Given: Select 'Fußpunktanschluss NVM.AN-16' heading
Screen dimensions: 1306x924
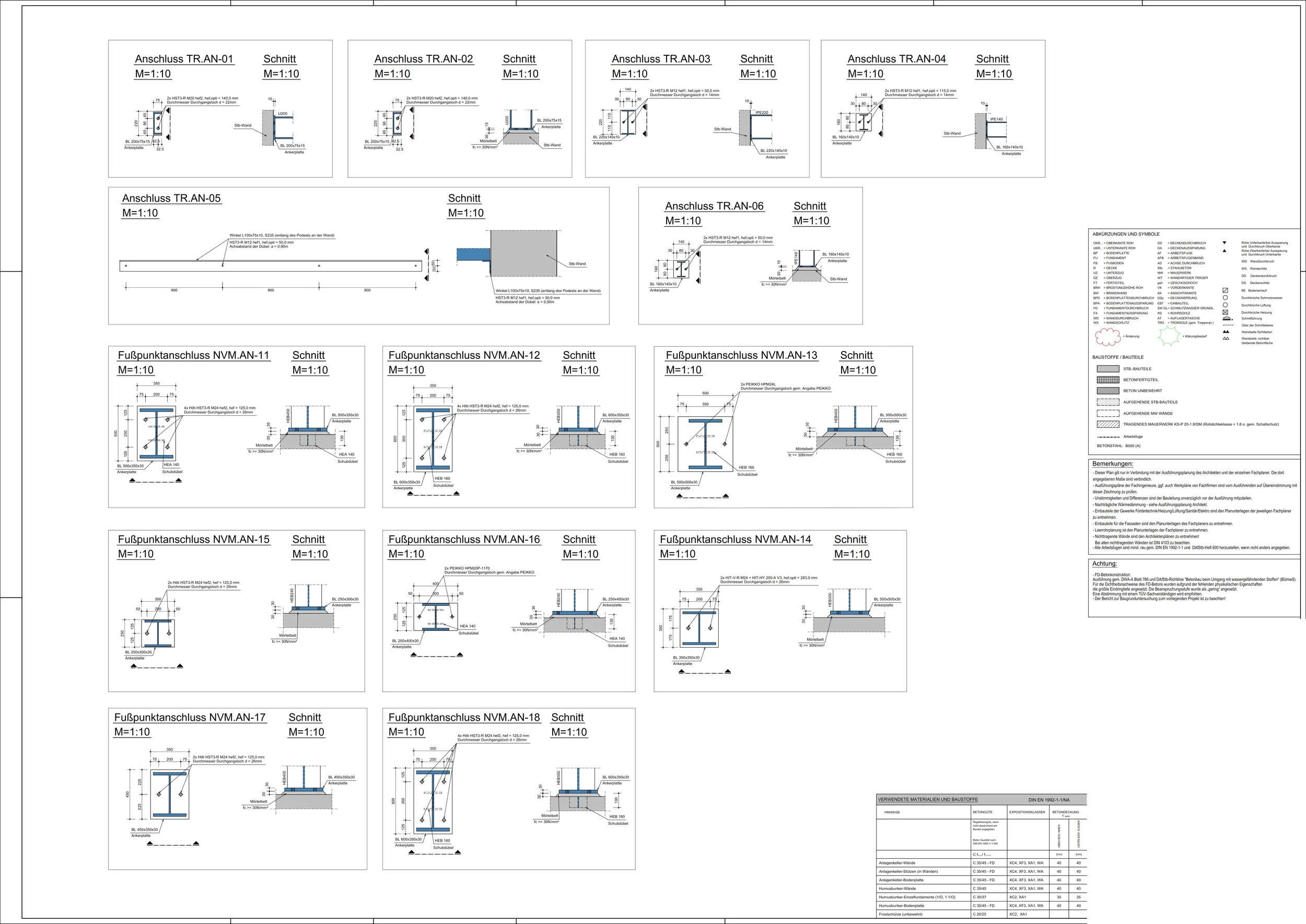Looking at the screenshot, I should [x=464, y=540].
